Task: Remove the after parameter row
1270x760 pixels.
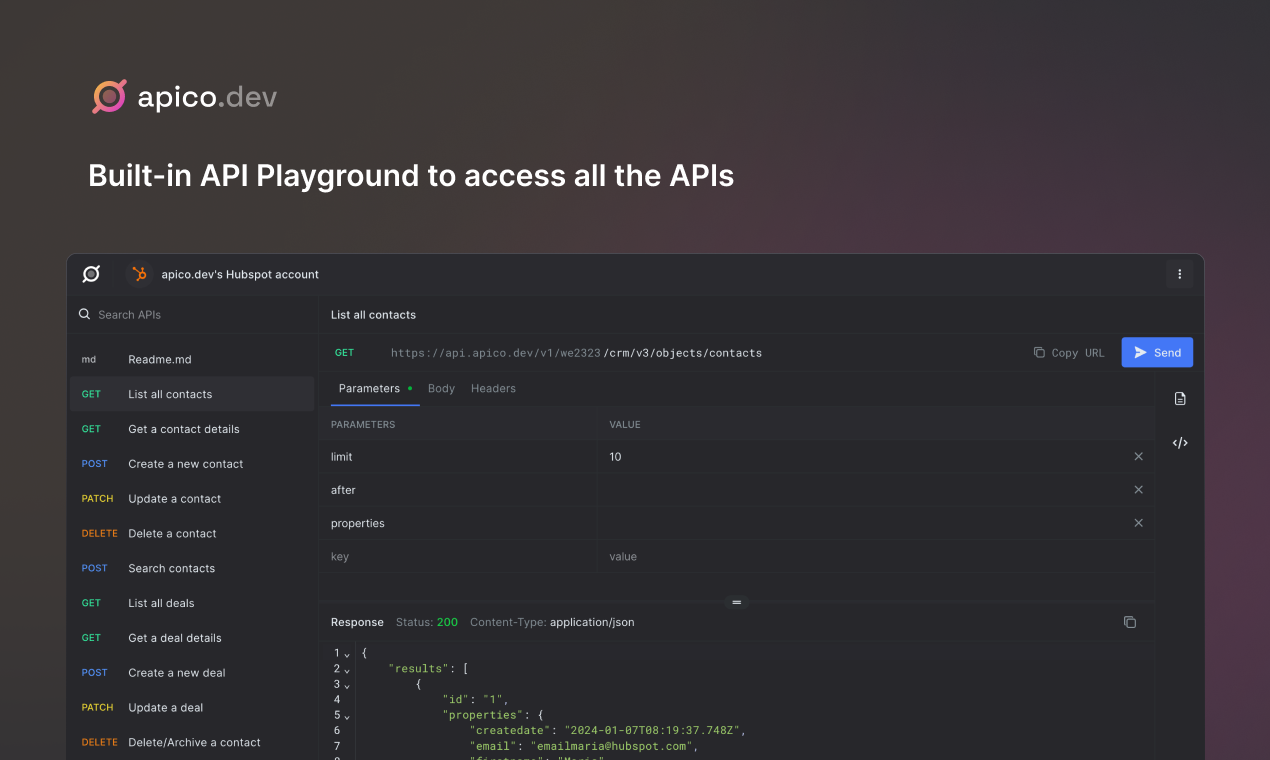Action: [x=1138, y=490]
